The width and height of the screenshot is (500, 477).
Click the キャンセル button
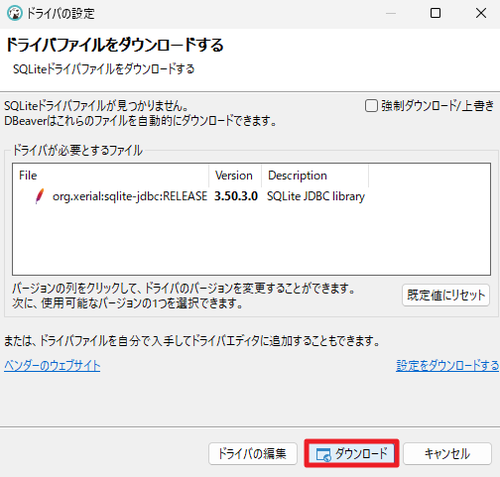tap(447, 454)
